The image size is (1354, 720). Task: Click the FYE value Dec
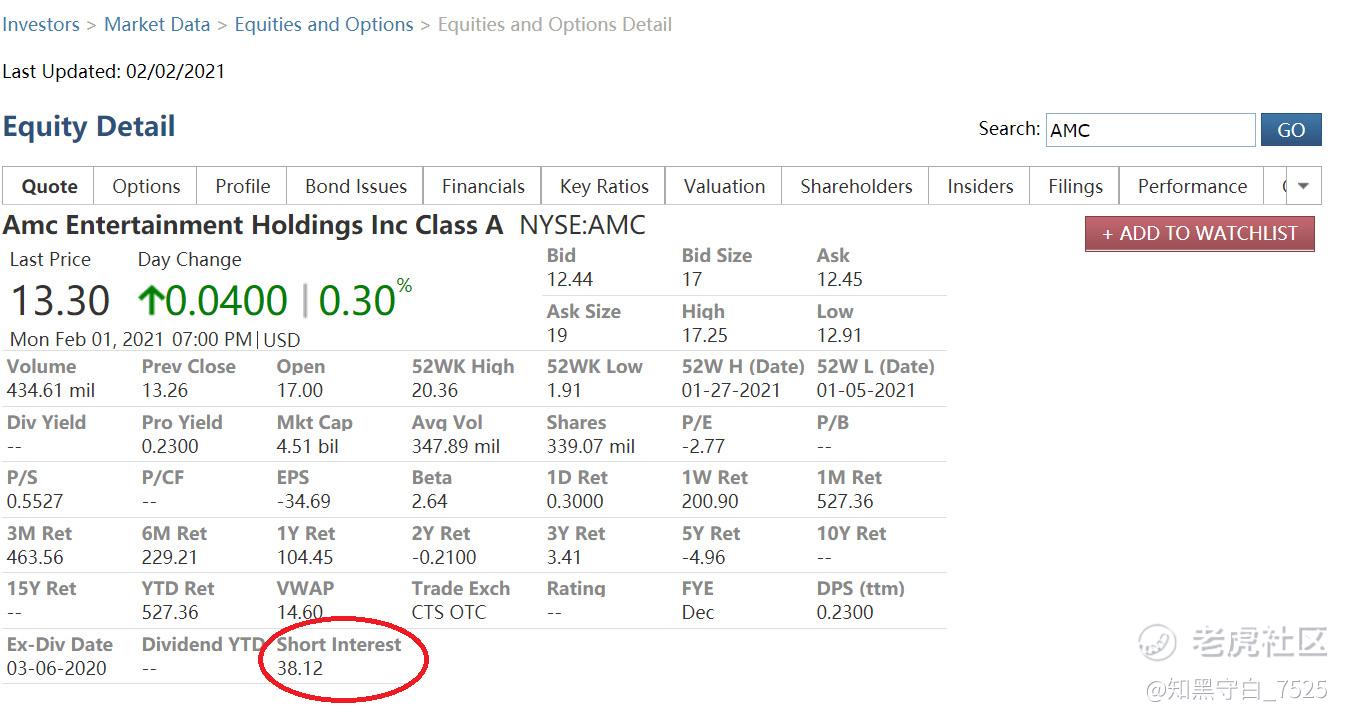(698, 613)
